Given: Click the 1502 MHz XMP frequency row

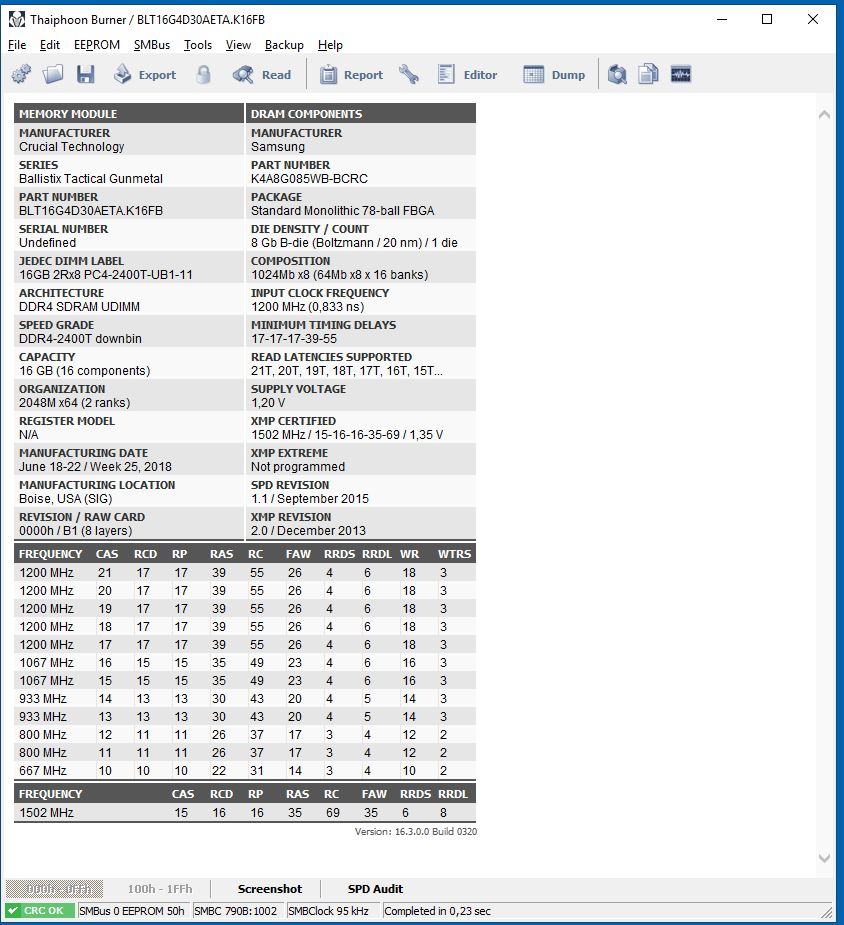Looking at the screenshot, I should [x=245, y=812].
